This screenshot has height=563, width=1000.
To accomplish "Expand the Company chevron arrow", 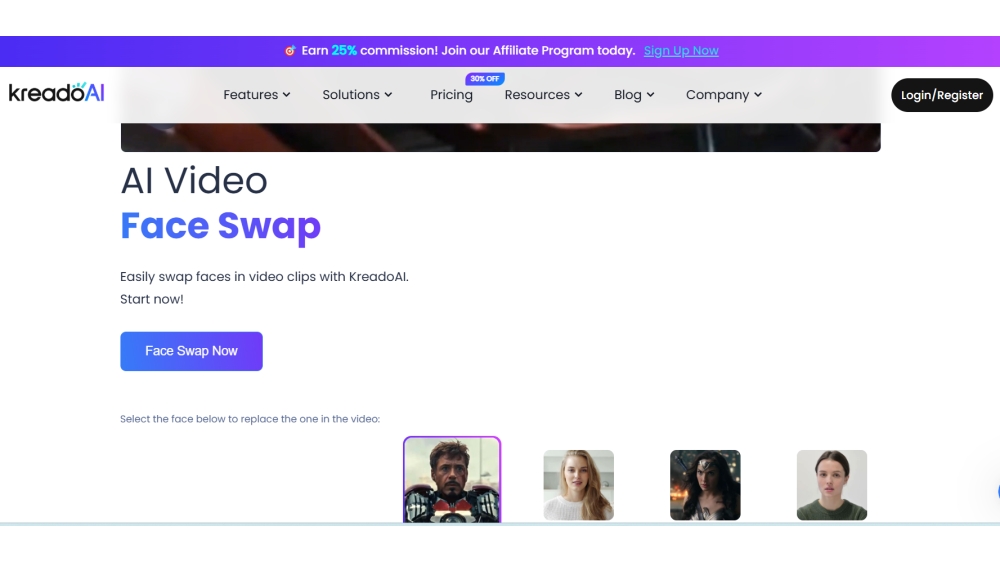I will point(758,95).
